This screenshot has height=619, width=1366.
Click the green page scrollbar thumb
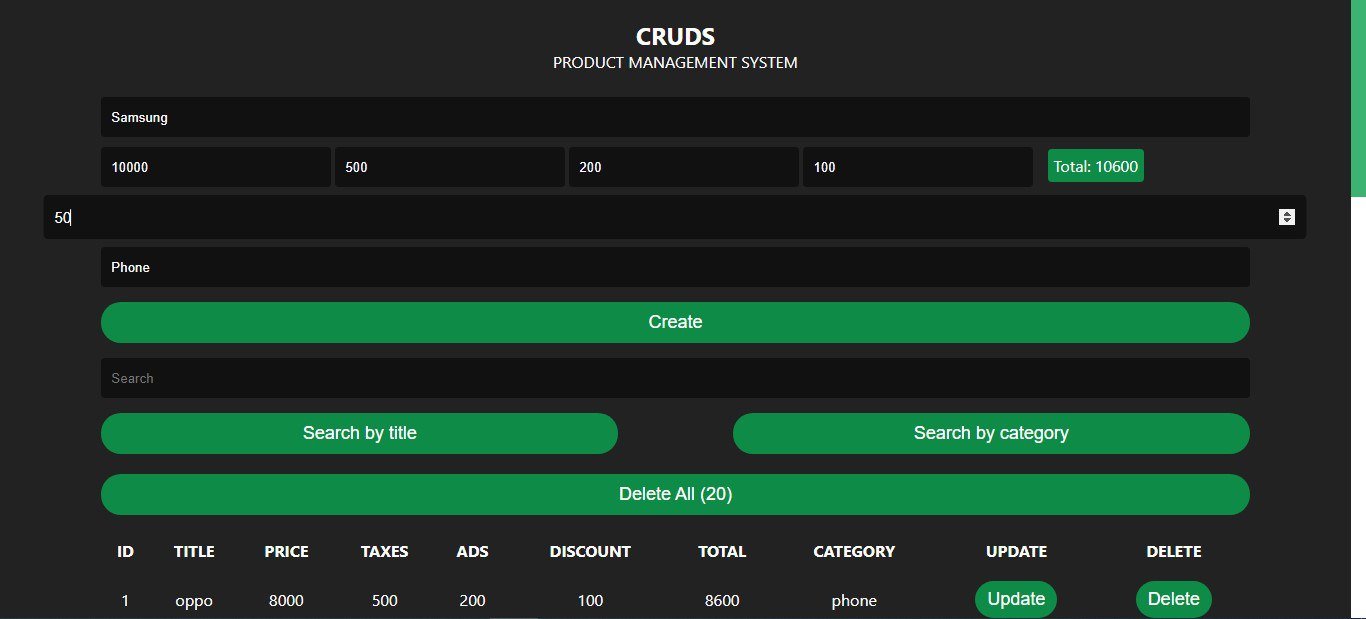[1358, 98]
